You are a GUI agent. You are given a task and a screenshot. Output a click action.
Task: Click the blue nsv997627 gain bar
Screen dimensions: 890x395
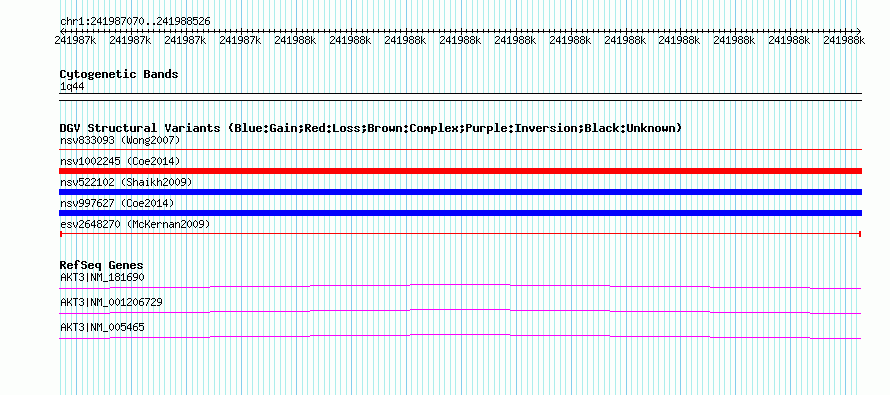(x=460, y=213)
